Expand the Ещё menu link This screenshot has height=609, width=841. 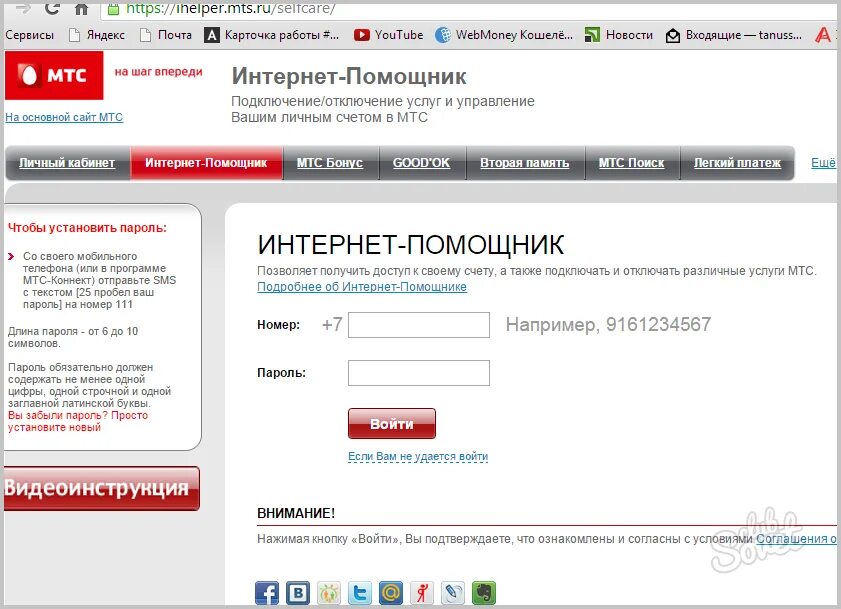823,163
